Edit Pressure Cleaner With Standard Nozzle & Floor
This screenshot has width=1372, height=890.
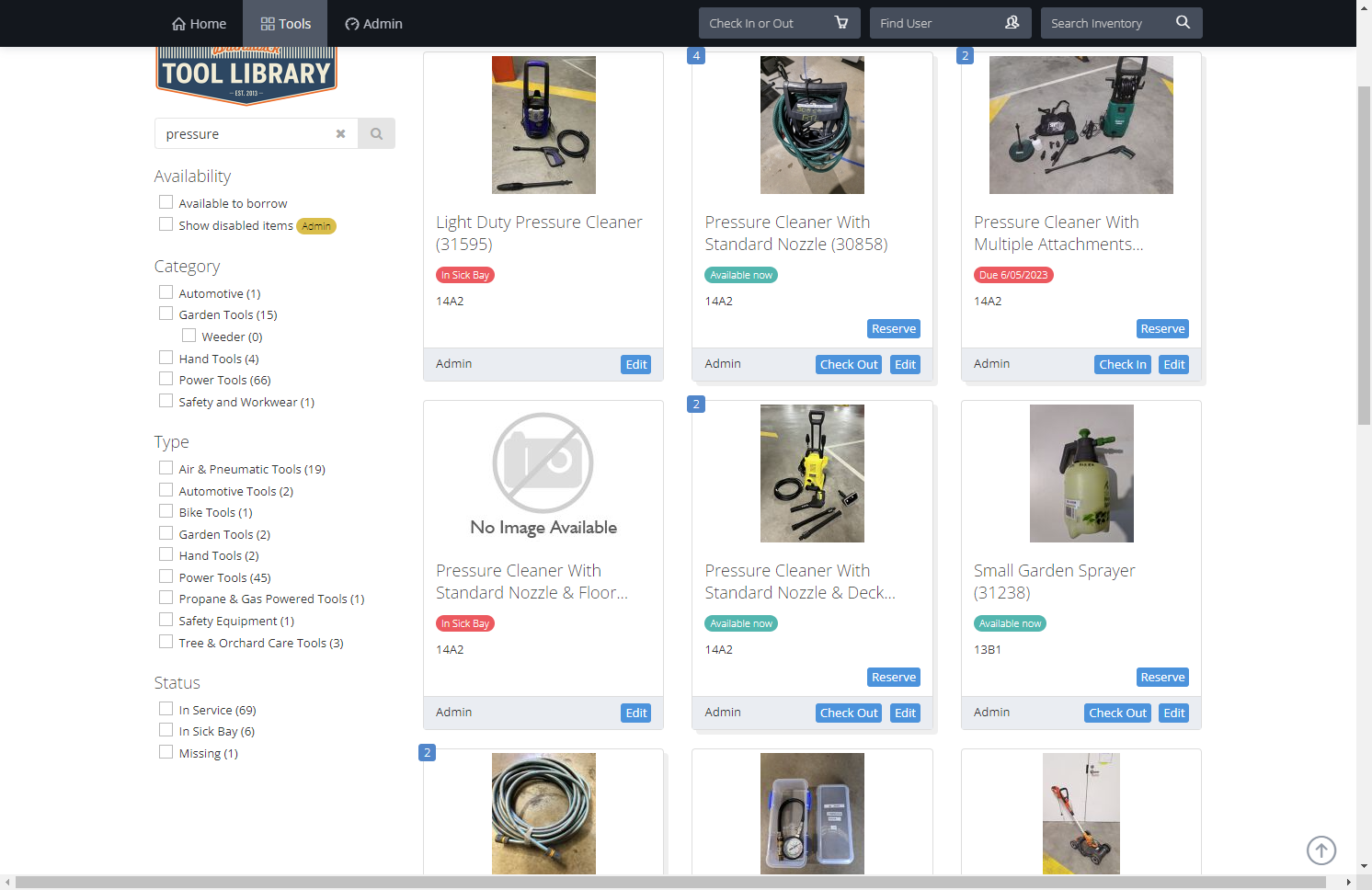(636, 713)
